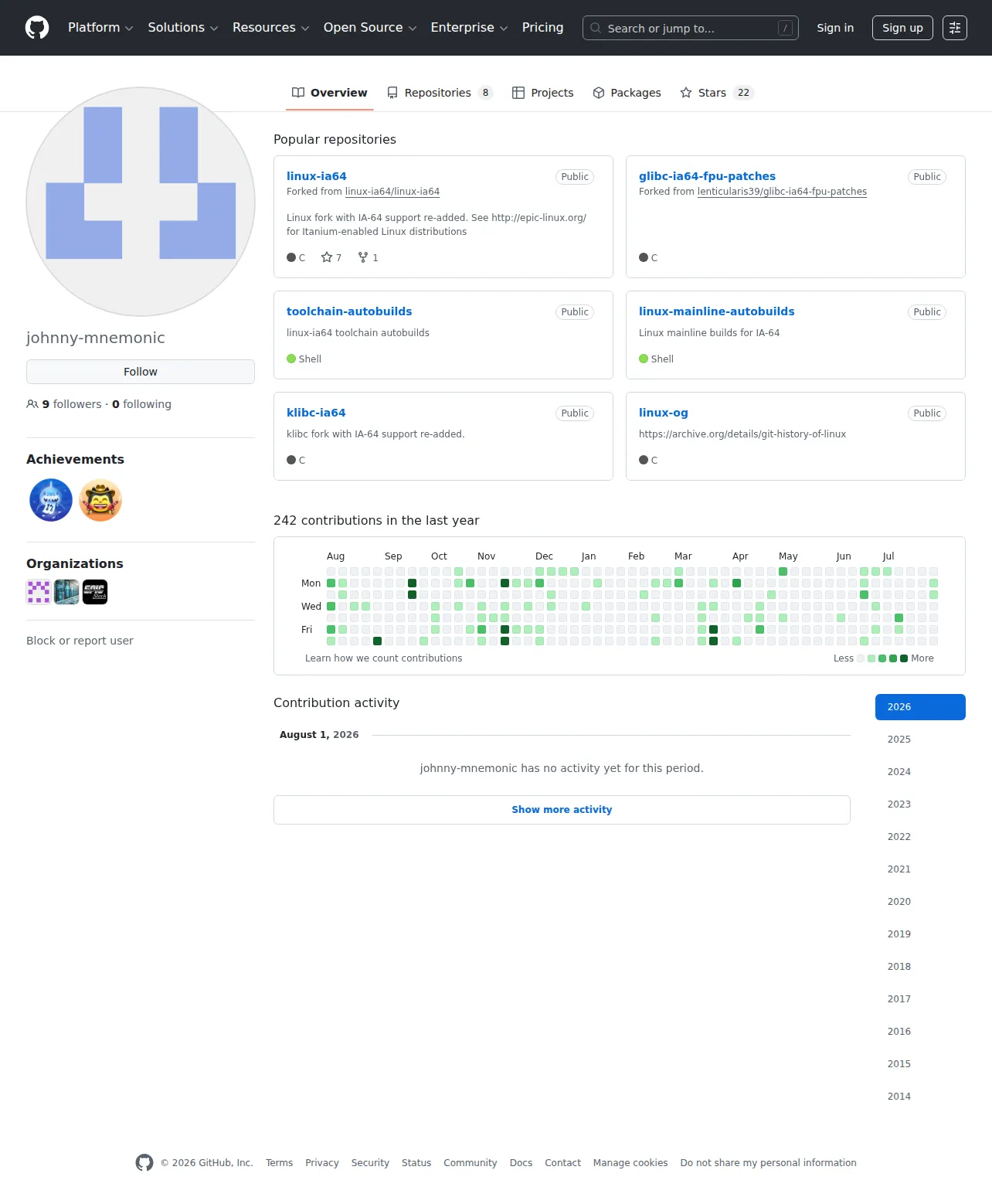Expand the Platform menu
This screenshot has height=1204, width=992.
point(100,28)
